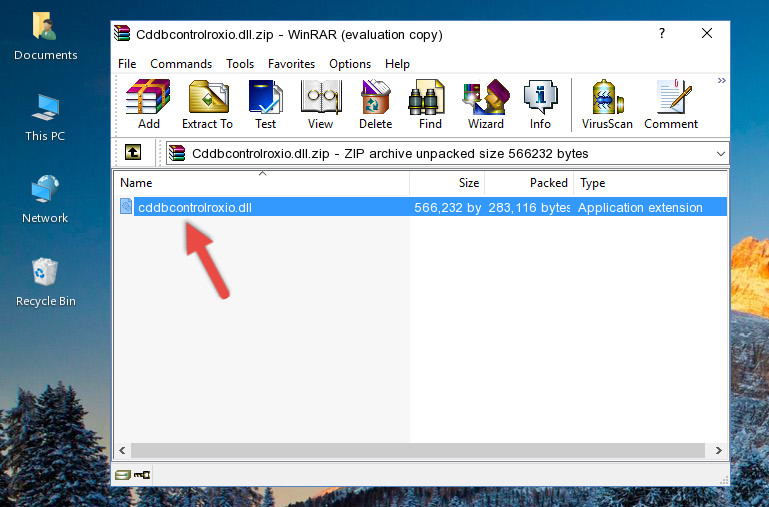The image size is (769, 507).
Task: Click Extract To toolbar icon
Action: [x=207, y=104]
